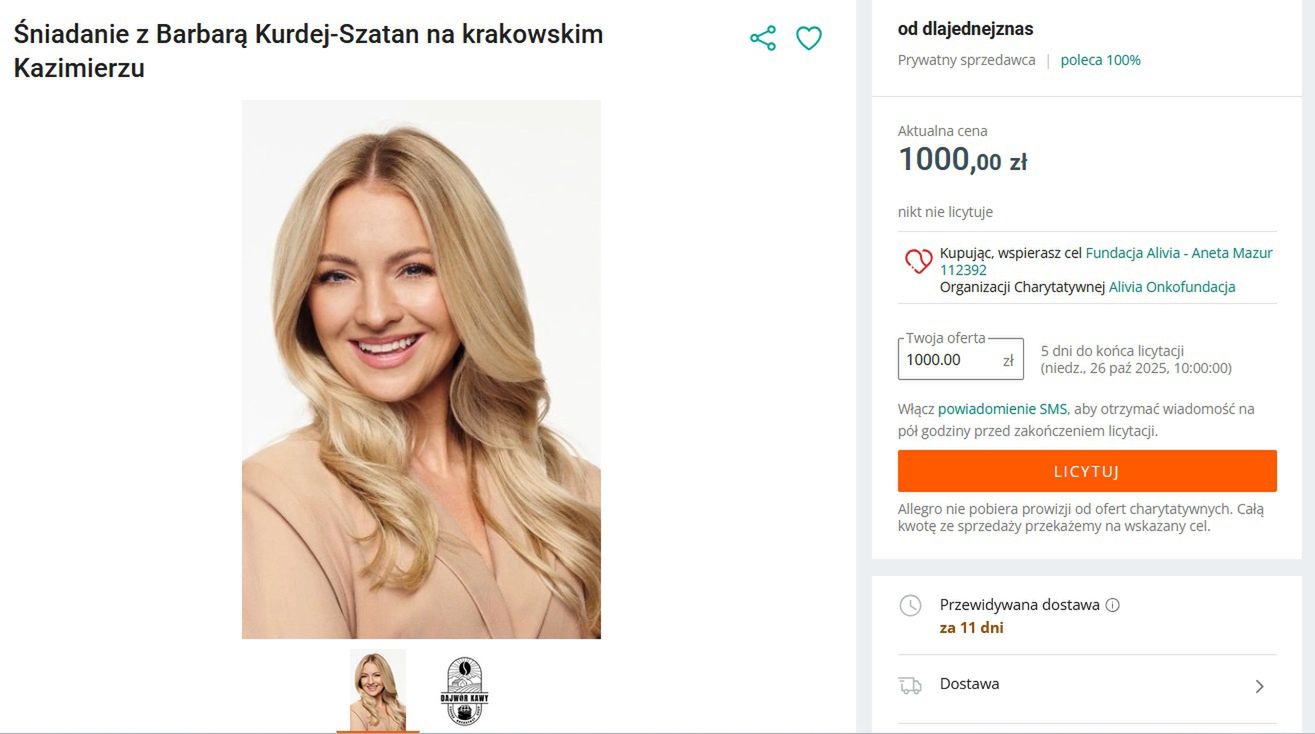The image size is (1315, 734).
Task: Open the Alivia Onkofundacja charity link
Action: point(1172,287)
